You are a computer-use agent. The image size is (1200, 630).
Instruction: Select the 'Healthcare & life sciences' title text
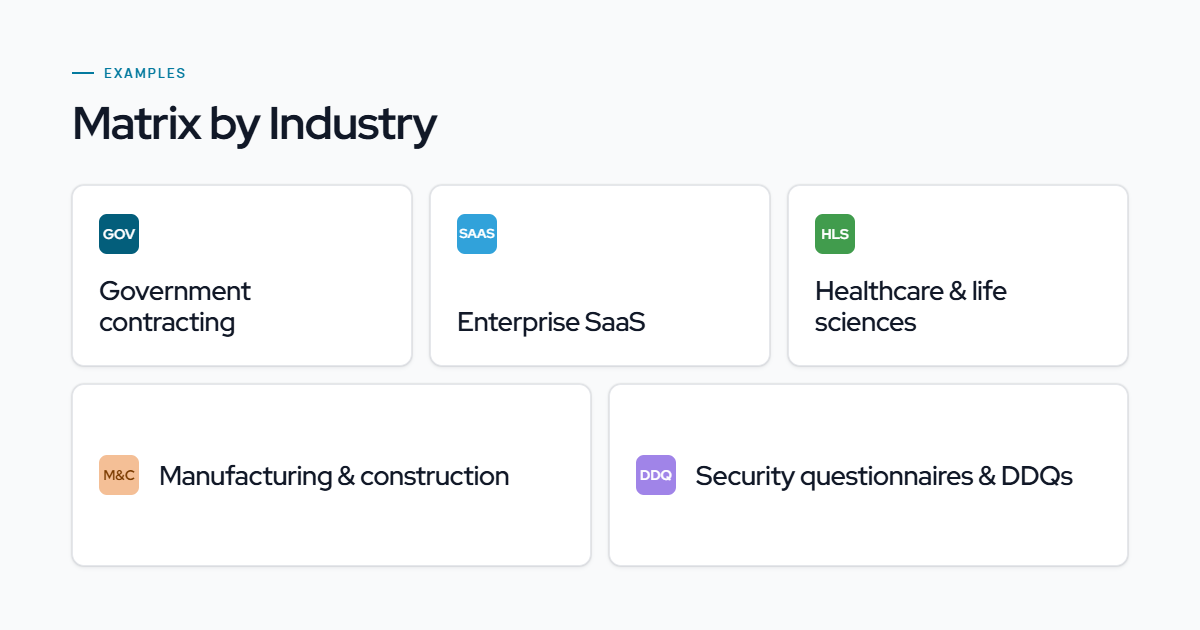click(x=911, y=306)
